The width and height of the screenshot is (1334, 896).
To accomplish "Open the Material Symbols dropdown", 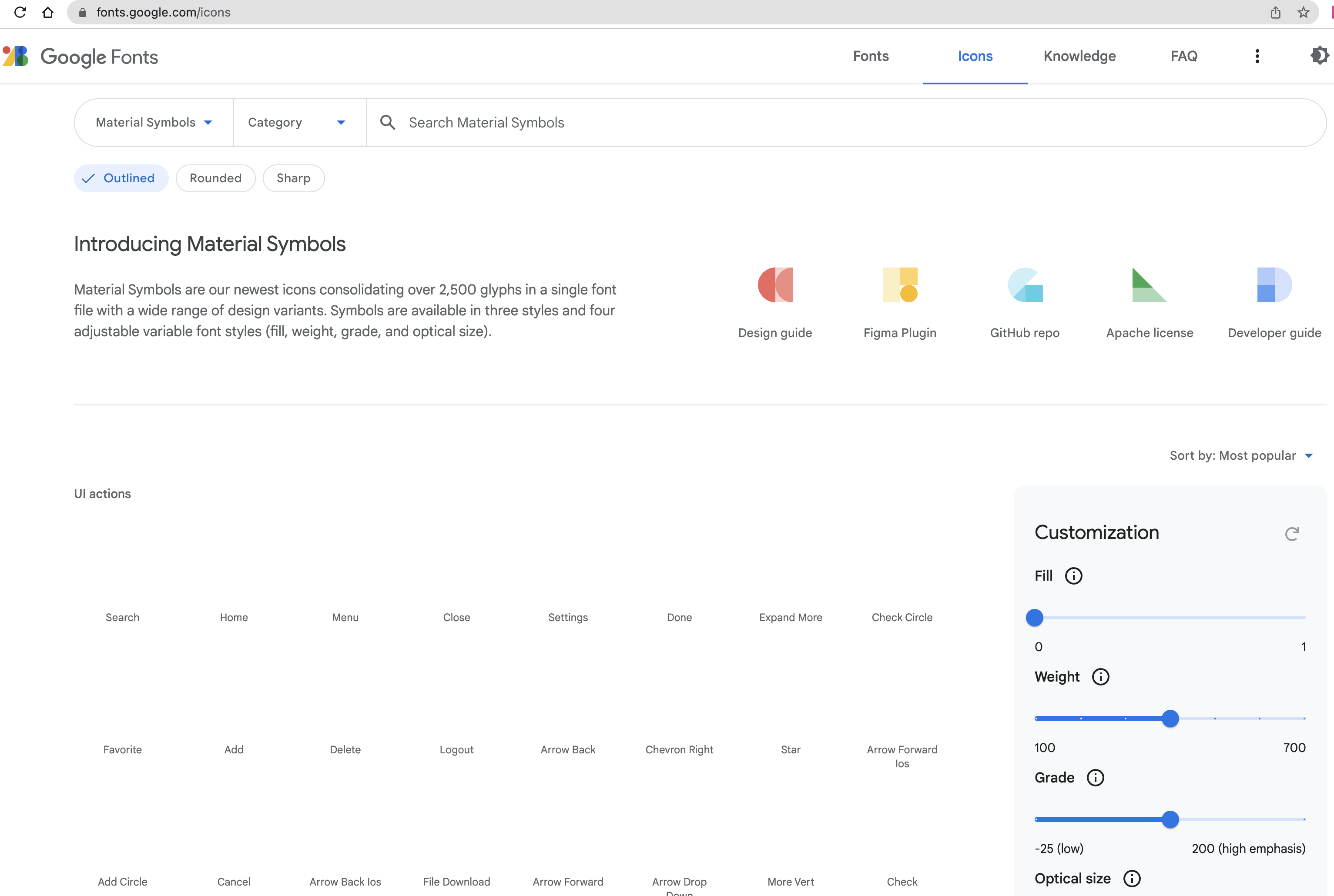I will [x=153, y=122].
